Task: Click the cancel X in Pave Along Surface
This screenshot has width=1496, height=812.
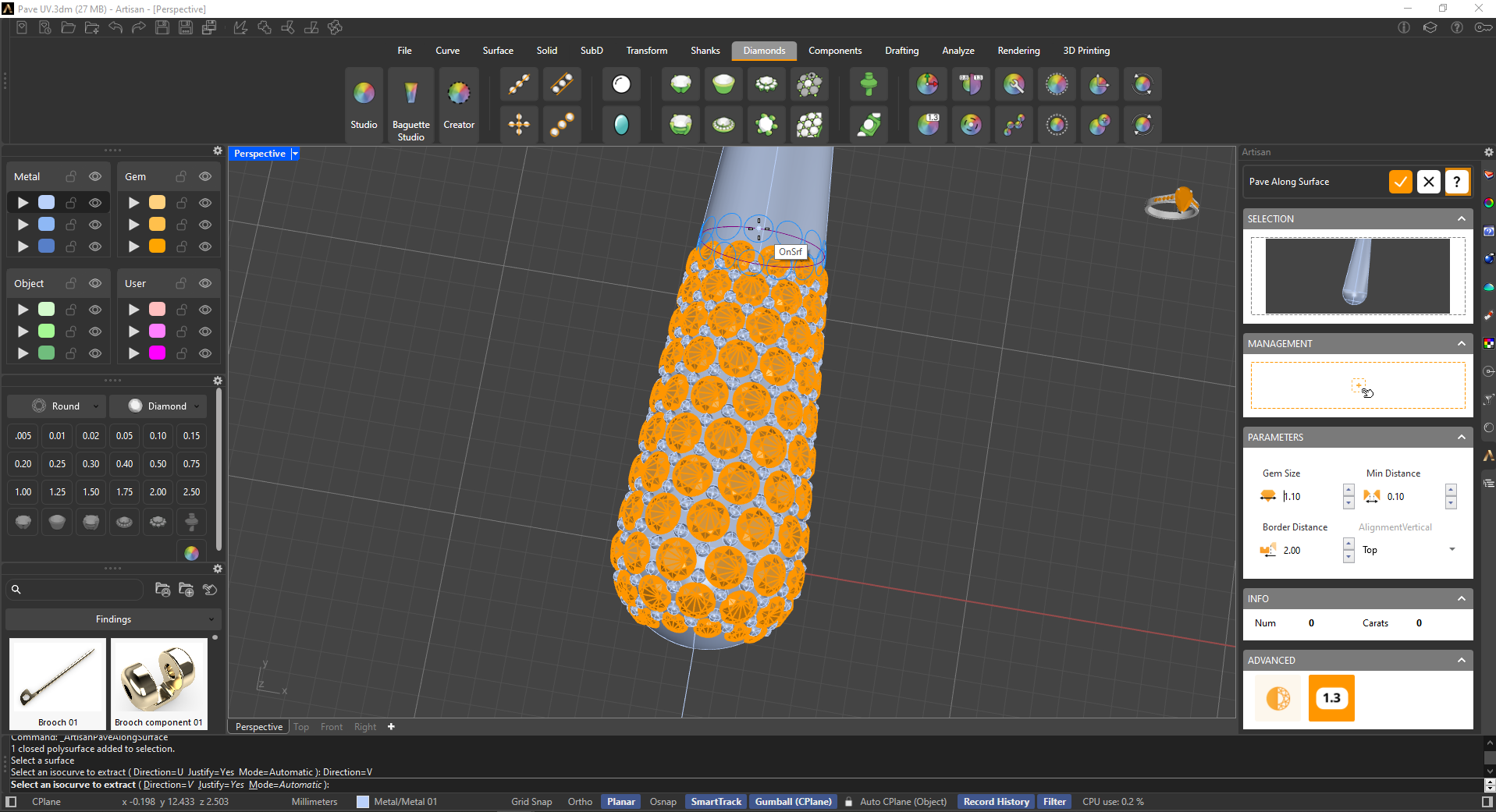Action: click(1429, 182)
